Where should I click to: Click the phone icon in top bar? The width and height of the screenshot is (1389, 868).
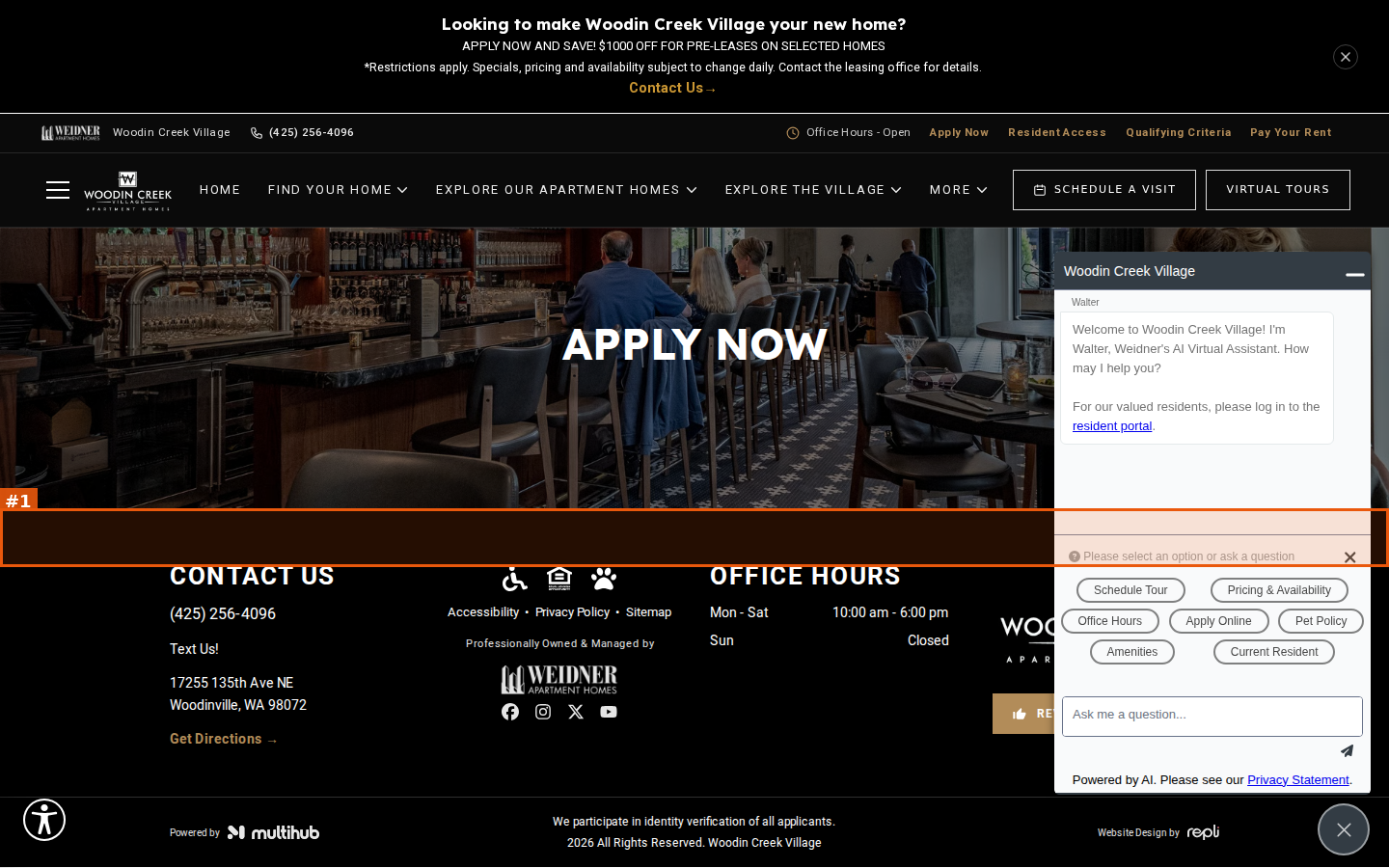pyautogui.click(x=257, y=133)
